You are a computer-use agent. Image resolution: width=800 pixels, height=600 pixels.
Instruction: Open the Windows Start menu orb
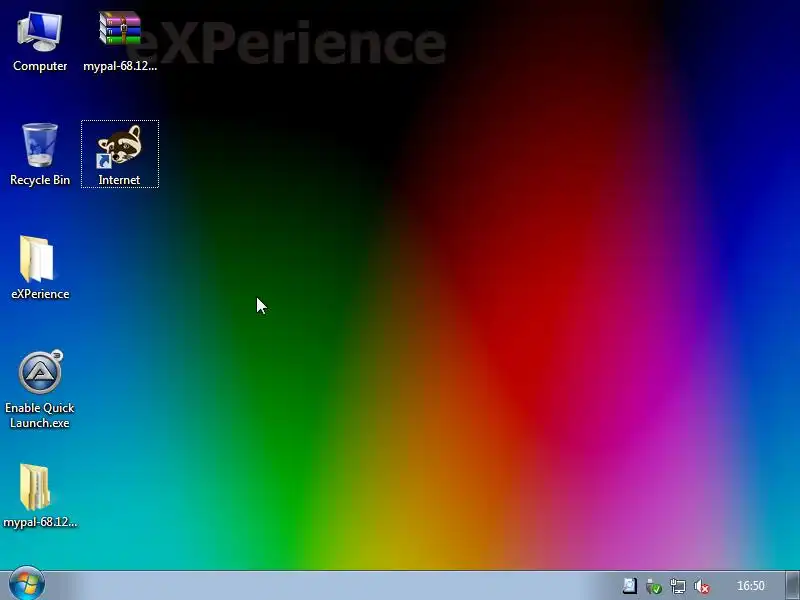[27, 584]
